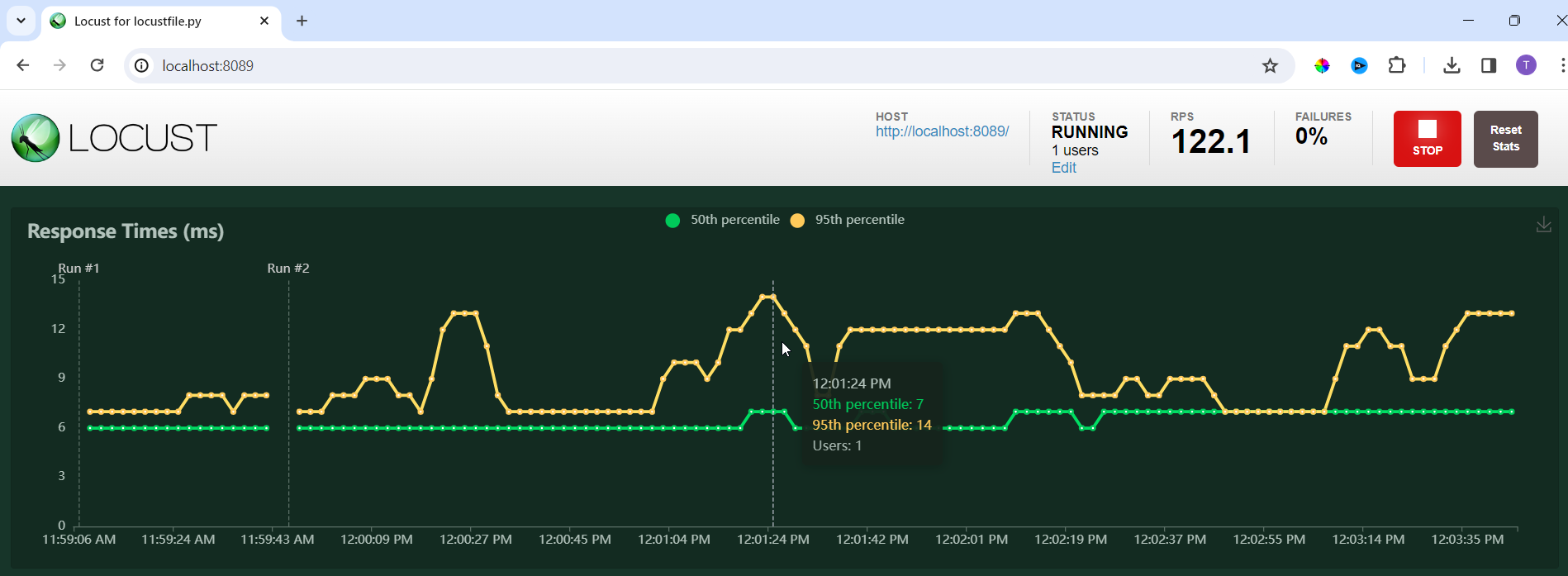
Task: Open the host URL link
Action: (x=942, y=131)
